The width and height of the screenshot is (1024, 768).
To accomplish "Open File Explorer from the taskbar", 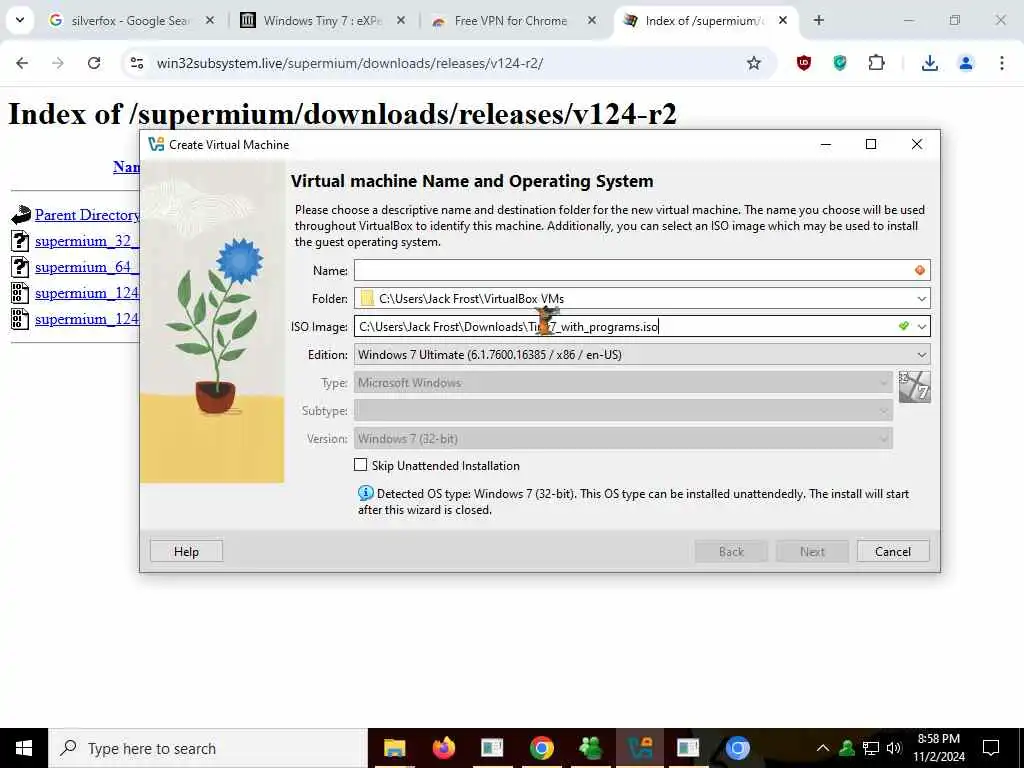I will click(x=394, y=748).
